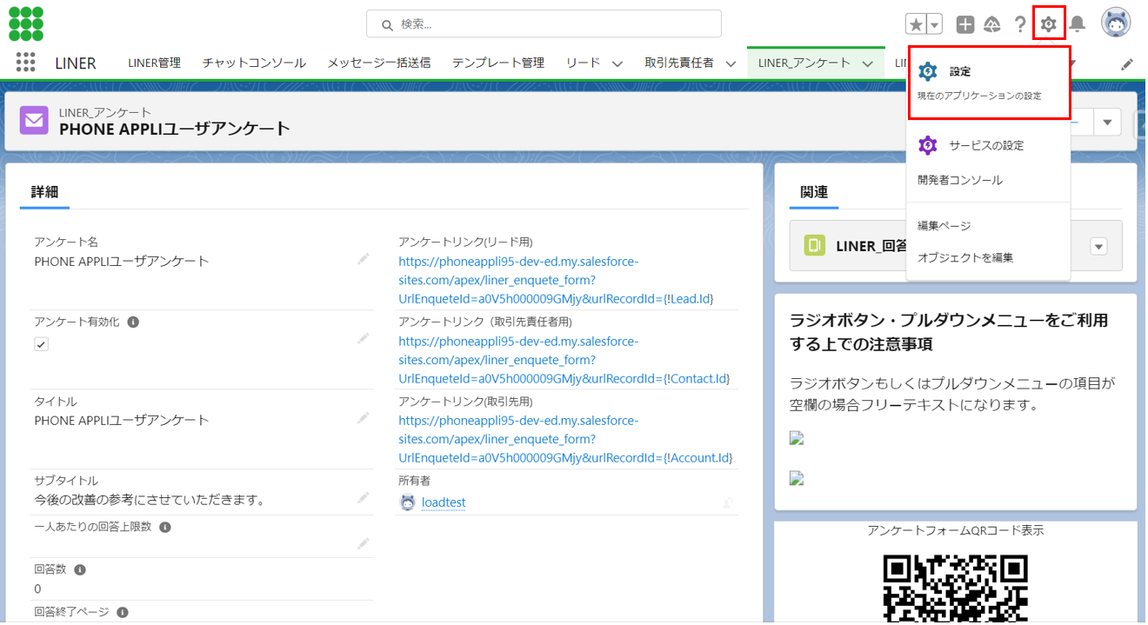
Task: Open the user profile avatar
Action: coord(1116,23)
